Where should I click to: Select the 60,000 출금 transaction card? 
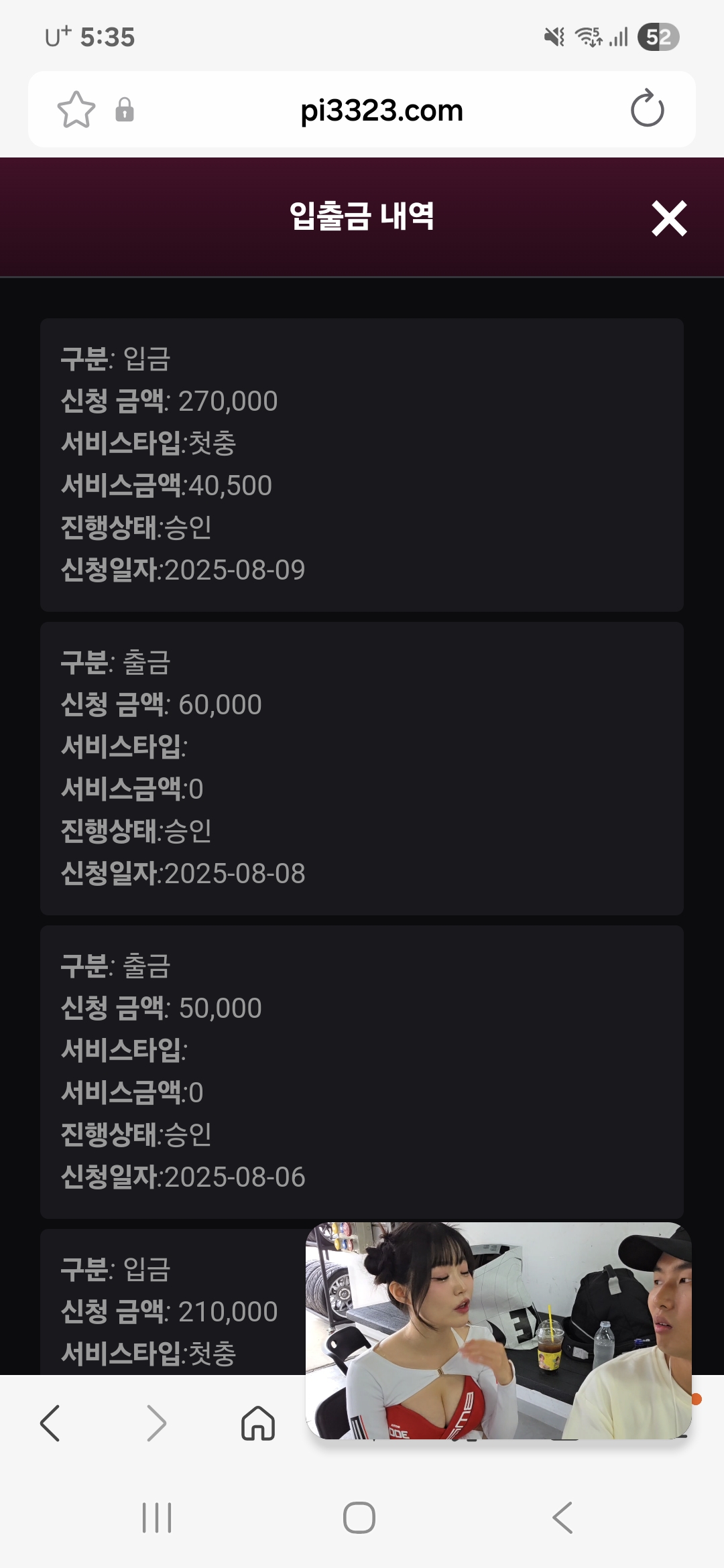click(362, 768)
